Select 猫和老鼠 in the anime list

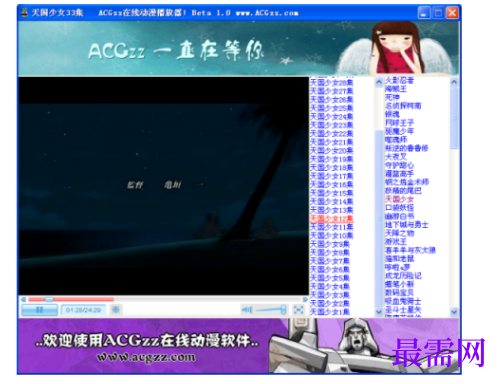coord(400,259)
